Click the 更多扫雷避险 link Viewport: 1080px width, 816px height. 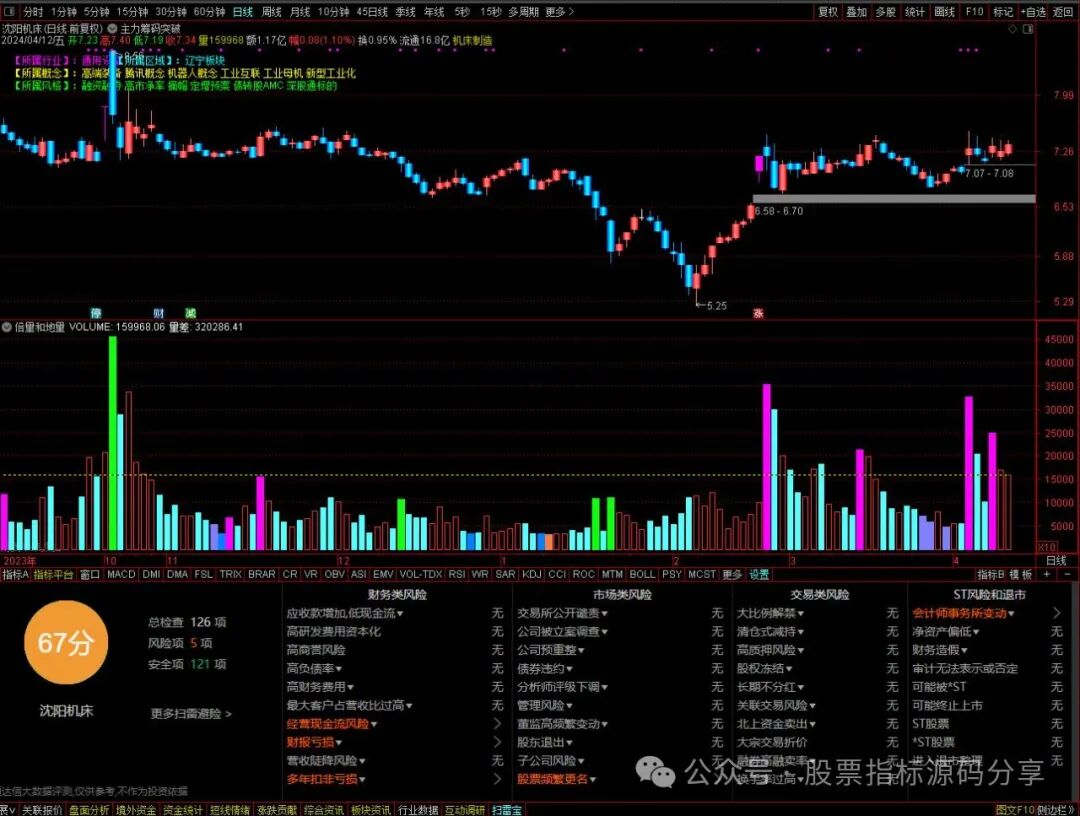[191, 713]
